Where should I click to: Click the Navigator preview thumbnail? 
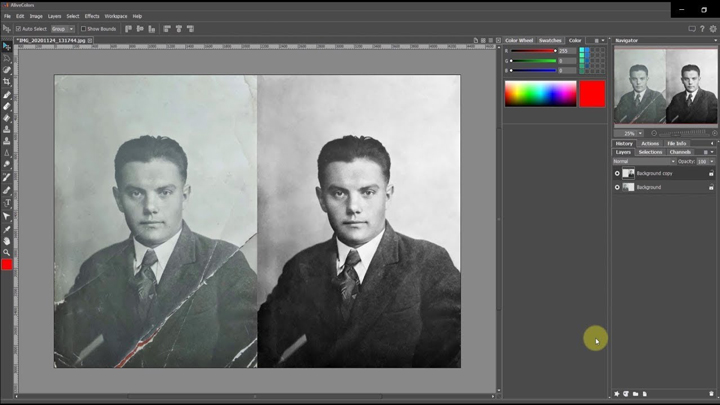coord(665,87)
